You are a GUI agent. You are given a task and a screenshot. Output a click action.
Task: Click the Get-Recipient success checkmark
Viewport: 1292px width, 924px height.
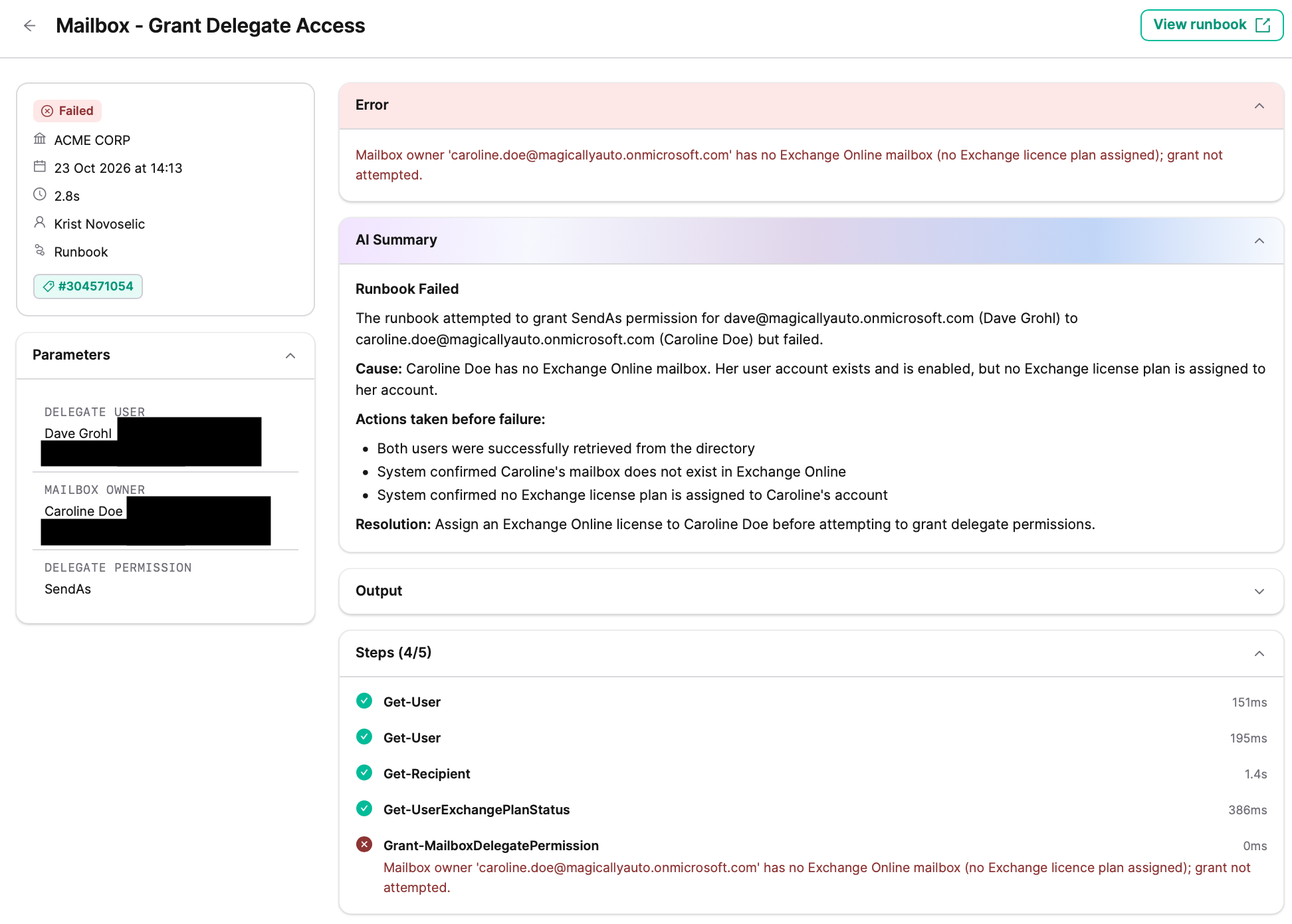click(364, 773)
